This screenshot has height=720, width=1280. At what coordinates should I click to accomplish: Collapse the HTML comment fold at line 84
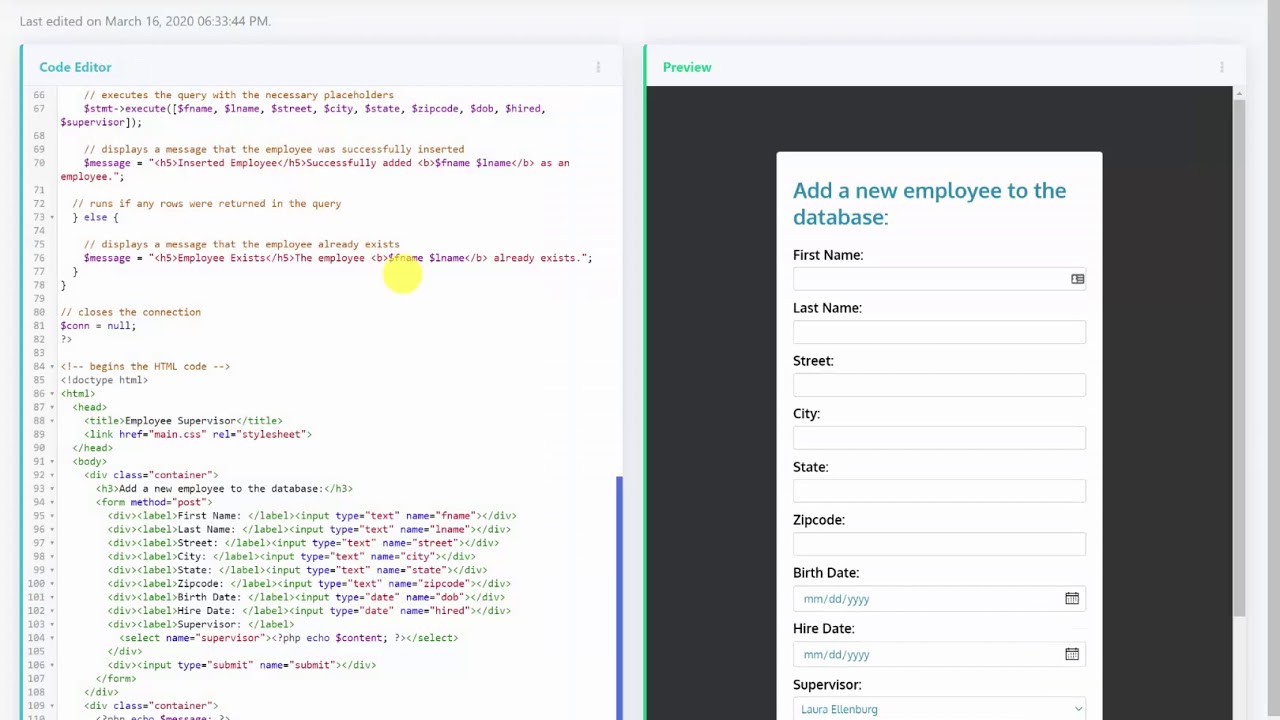click(52, 366)
